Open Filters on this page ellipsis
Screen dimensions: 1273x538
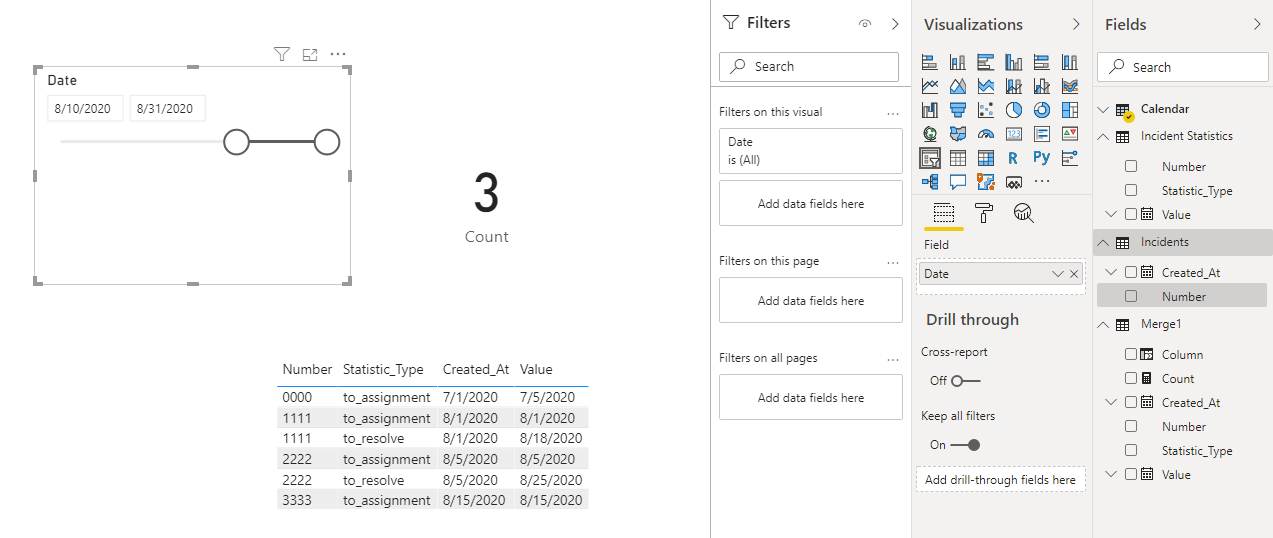(893, 262)
